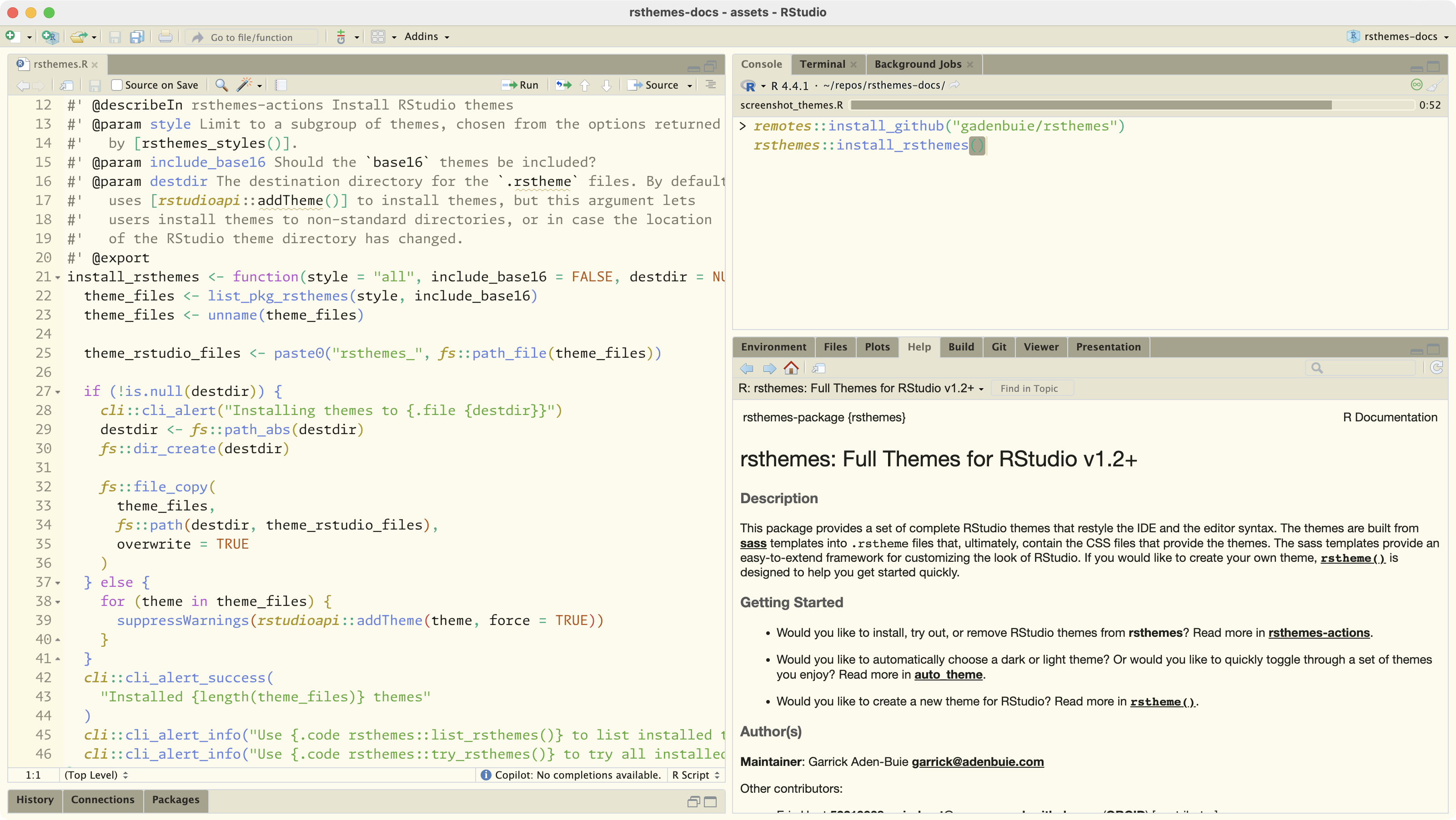The image size is (1456, 820).
Task: Click the clear console broom icon
Action: click(x=1435, y=85)
